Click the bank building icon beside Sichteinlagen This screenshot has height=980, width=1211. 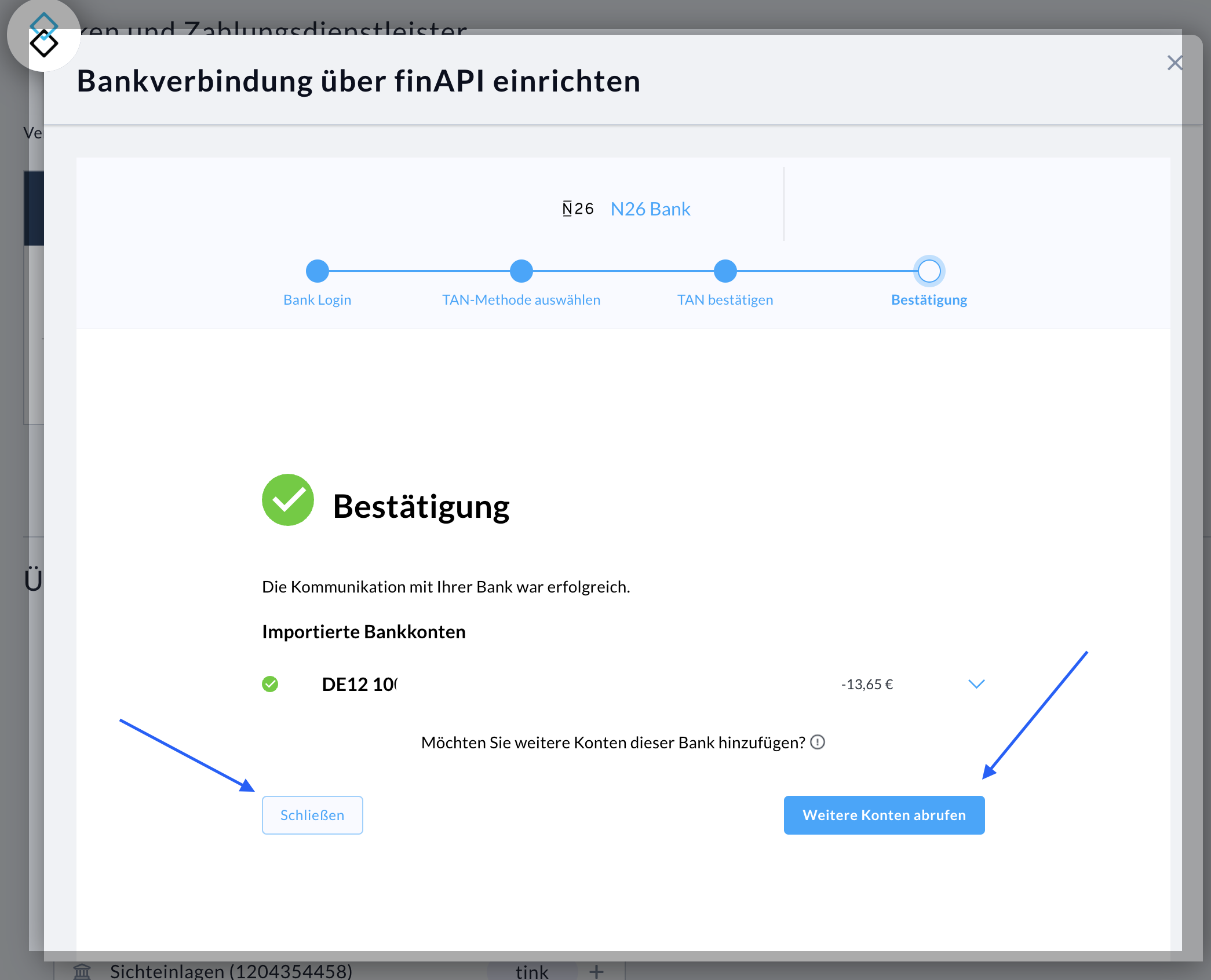pos(83,971)
